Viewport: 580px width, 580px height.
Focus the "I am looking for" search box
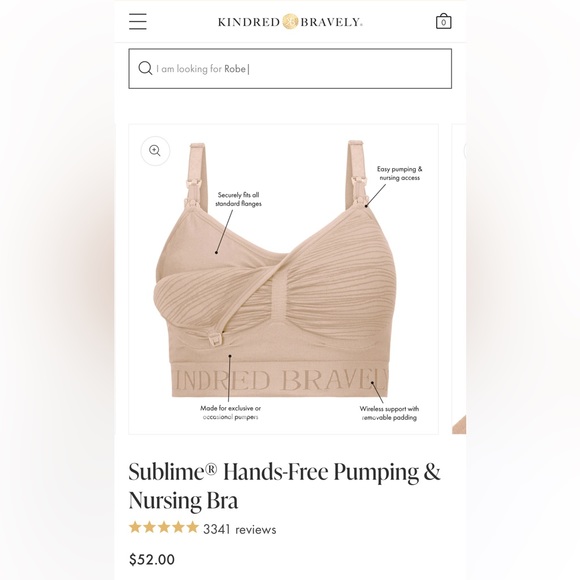pyautogui.click(x=290, y=68)
